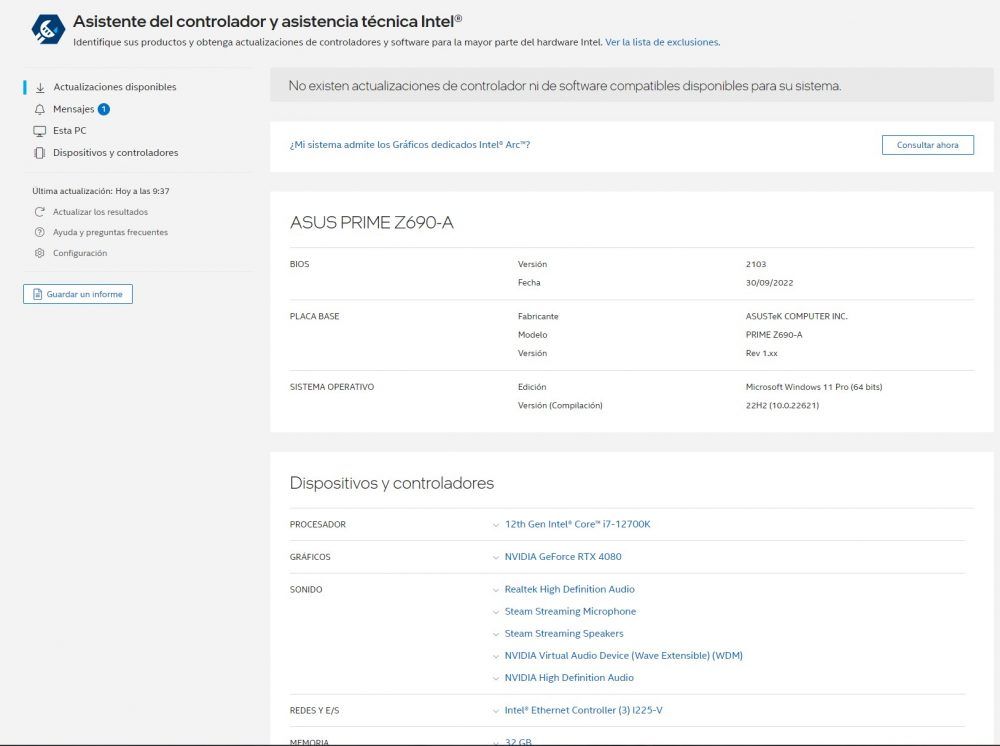Click BIOS version value 2103

[x=756, y=264]
